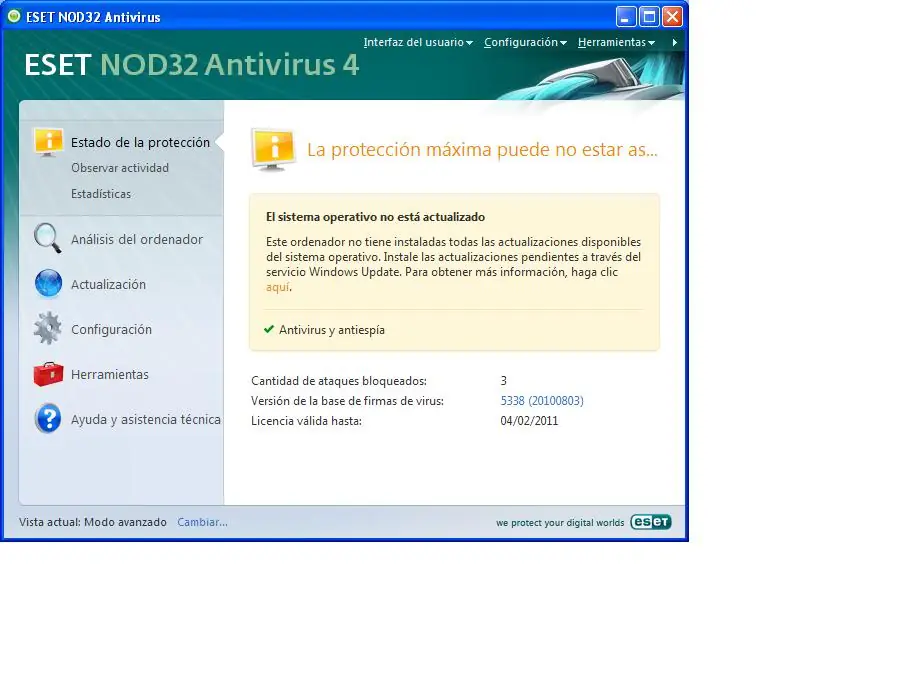Click 'we protect your digital worlds' slogan
This screenshot has height=700, width=900.
pyautogui.click(x=560, y=523)
